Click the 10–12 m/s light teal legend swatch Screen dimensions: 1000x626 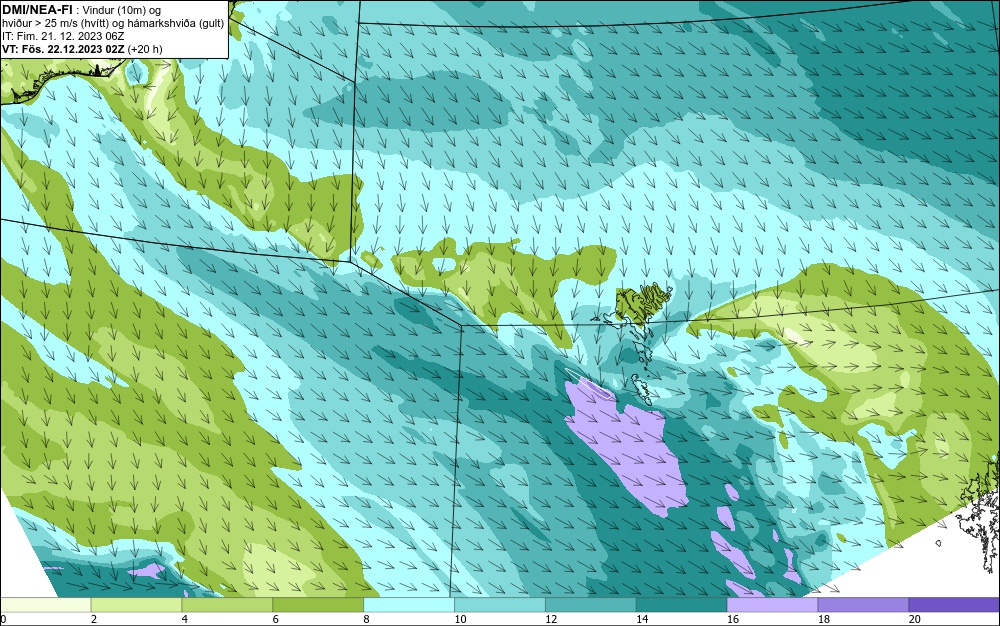coord(500,604)
